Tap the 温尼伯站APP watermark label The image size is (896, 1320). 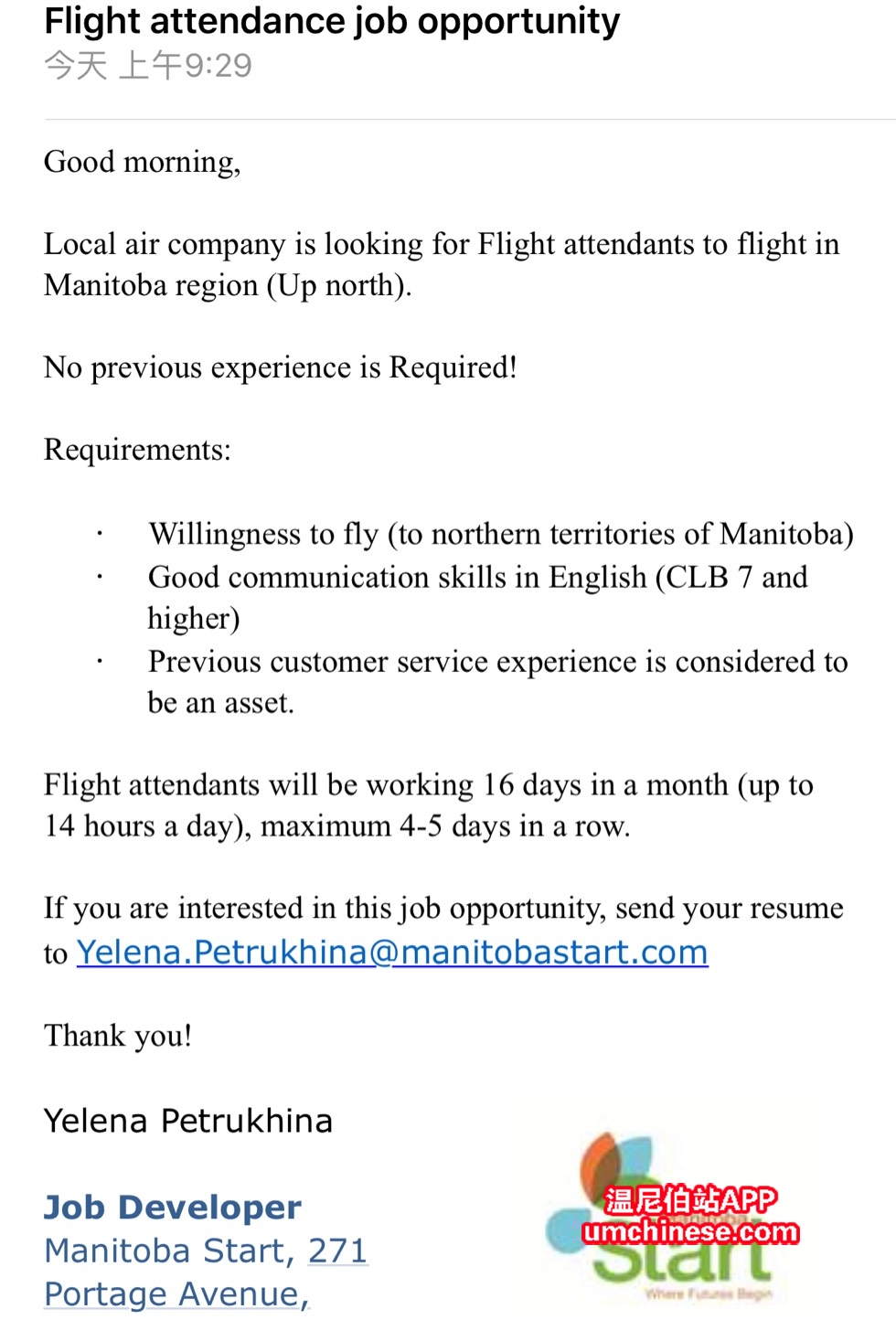tap(690, 1199)
